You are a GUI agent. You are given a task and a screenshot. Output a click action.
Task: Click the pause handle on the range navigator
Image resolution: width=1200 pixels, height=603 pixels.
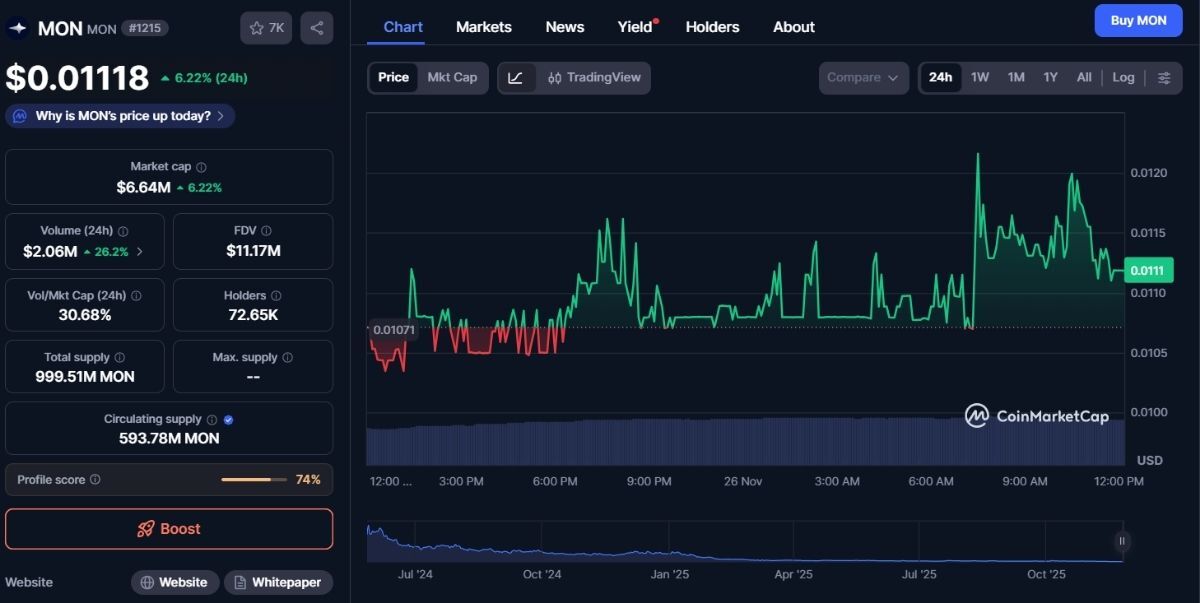click(x=1122, y=541)
